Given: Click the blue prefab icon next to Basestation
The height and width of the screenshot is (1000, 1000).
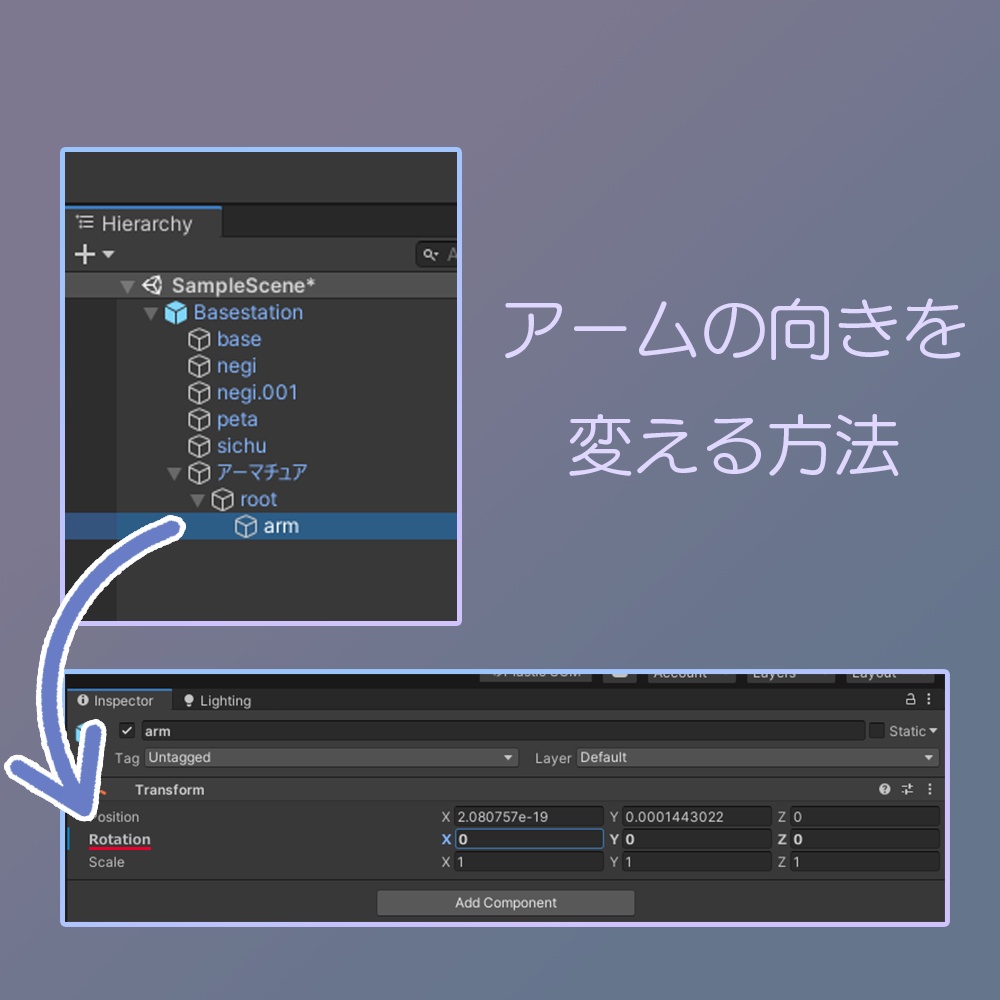Looking at the screenshot, I should pyautogui.click(x=175, y=312).
